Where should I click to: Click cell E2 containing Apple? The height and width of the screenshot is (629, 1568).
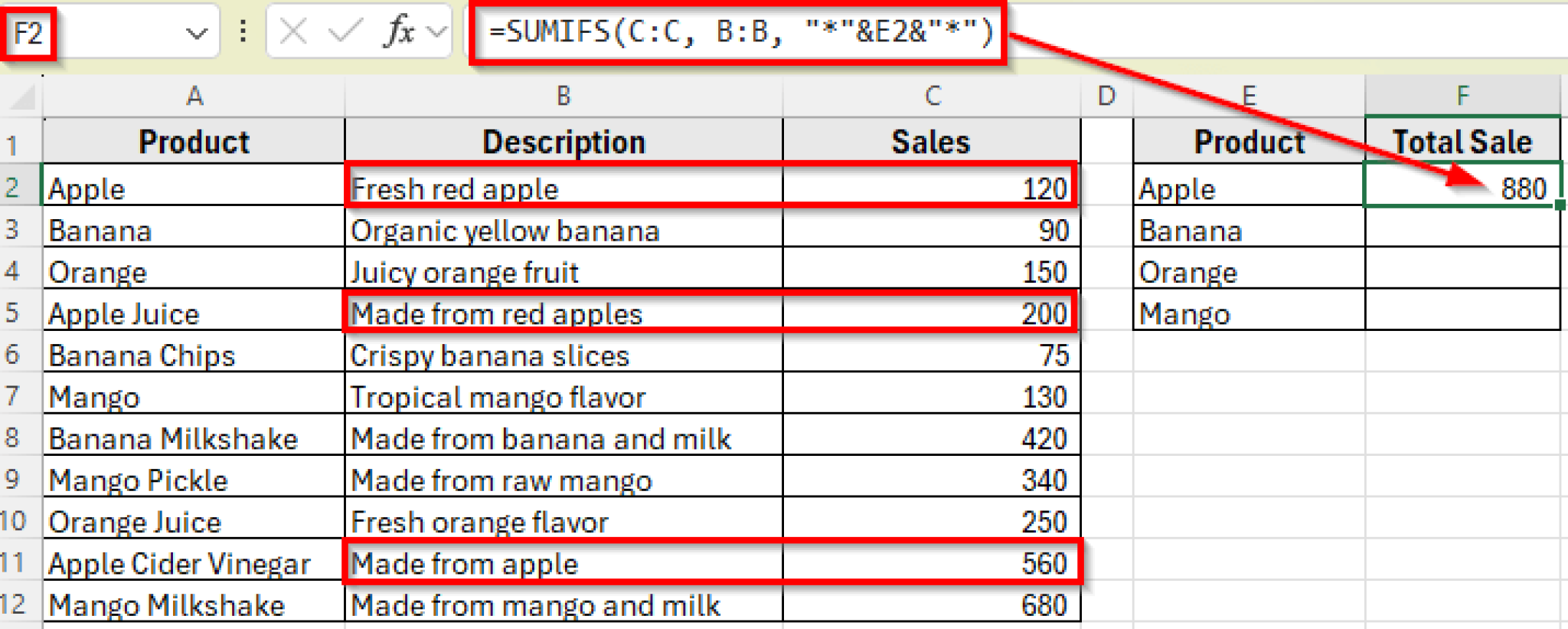(x=1248, y=188)
